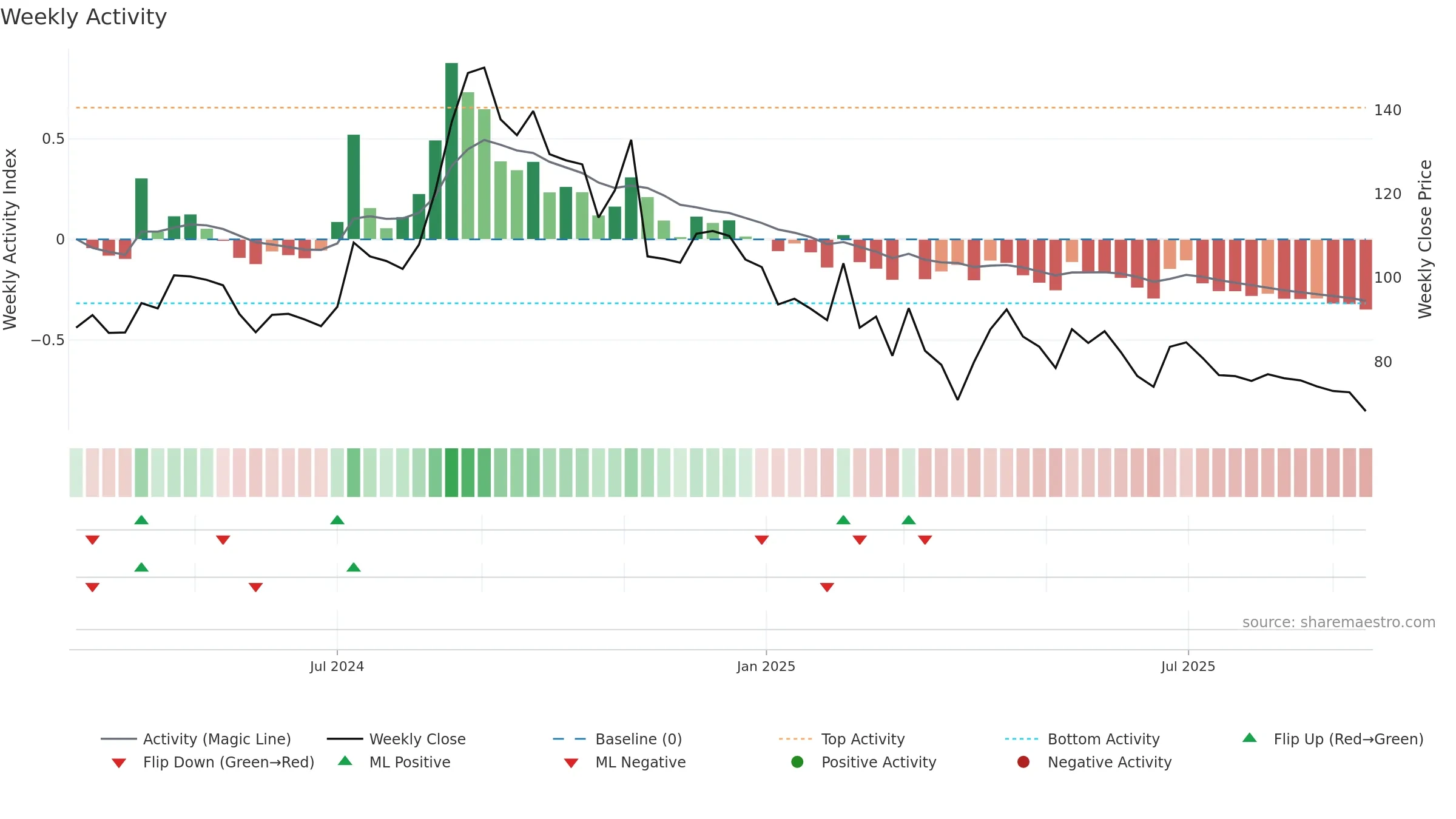
Task: Click the flip-up marker just before Jul 2024
Action: pyautogui.click(x=337, y=520)
